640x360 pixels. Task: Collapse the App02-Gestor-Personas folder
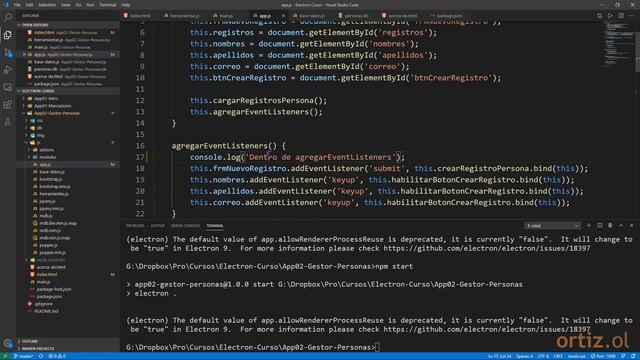57,113
